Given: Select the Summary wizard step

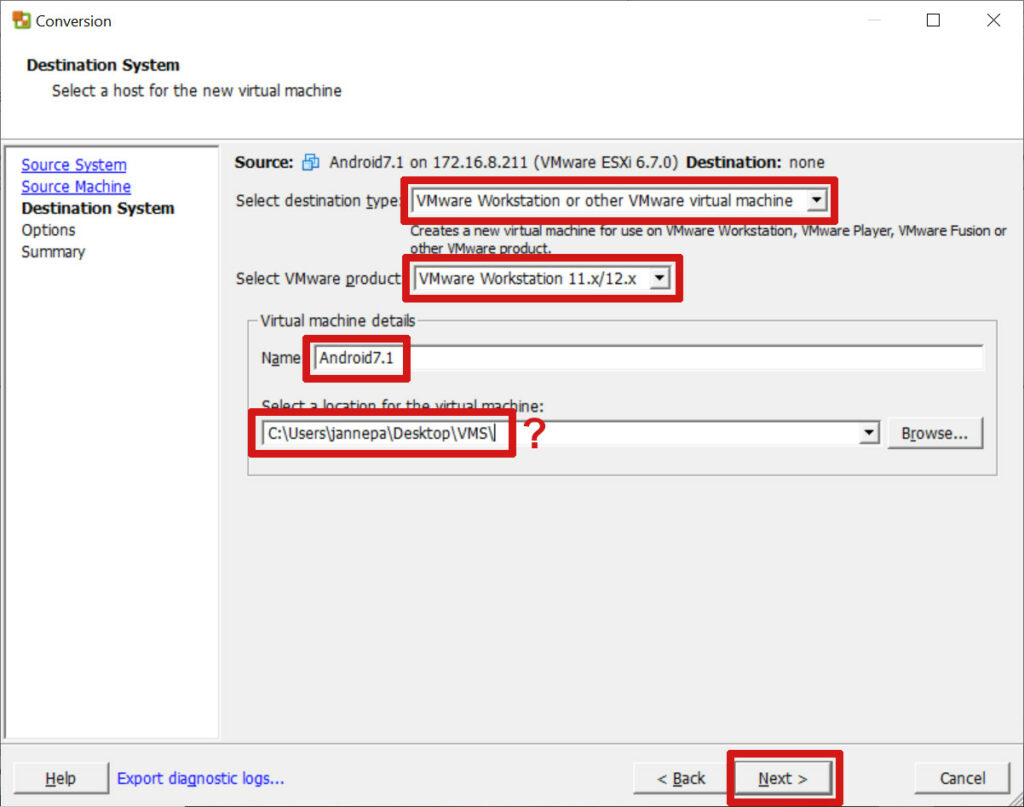Looking at the screenshot, I should [x=53, y=252].
